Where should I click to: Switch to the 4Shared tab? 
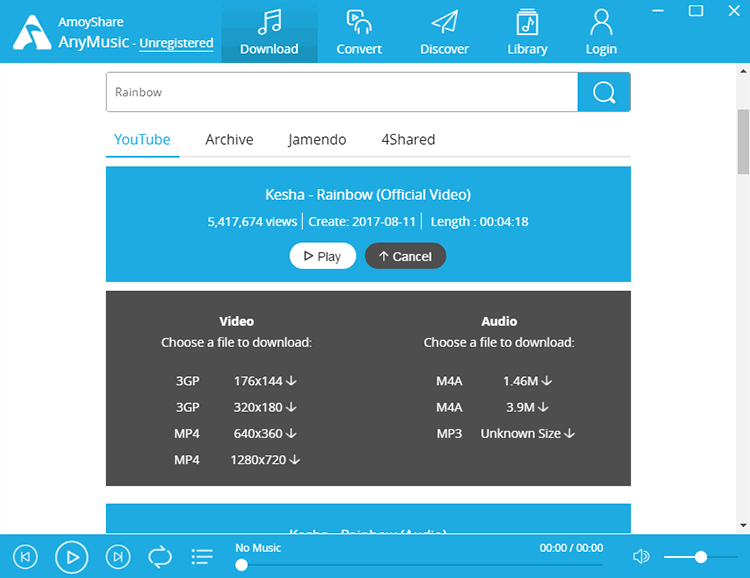[x=408, y=140]
